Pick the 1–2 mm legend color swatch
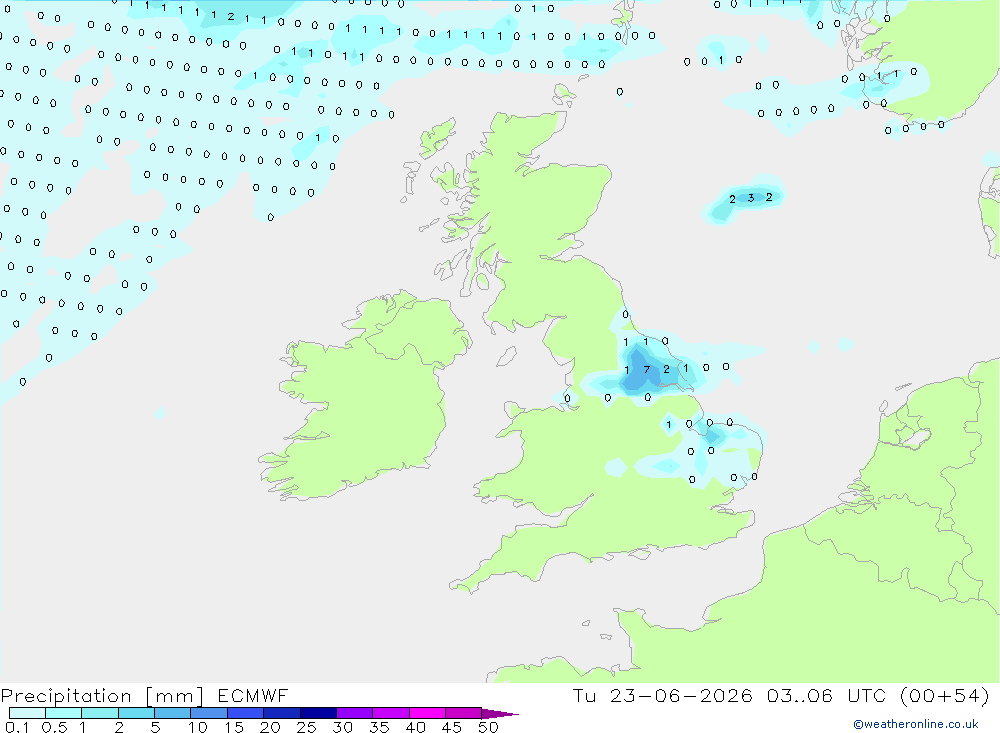The image size is (1000, 733). coord(99,713)
